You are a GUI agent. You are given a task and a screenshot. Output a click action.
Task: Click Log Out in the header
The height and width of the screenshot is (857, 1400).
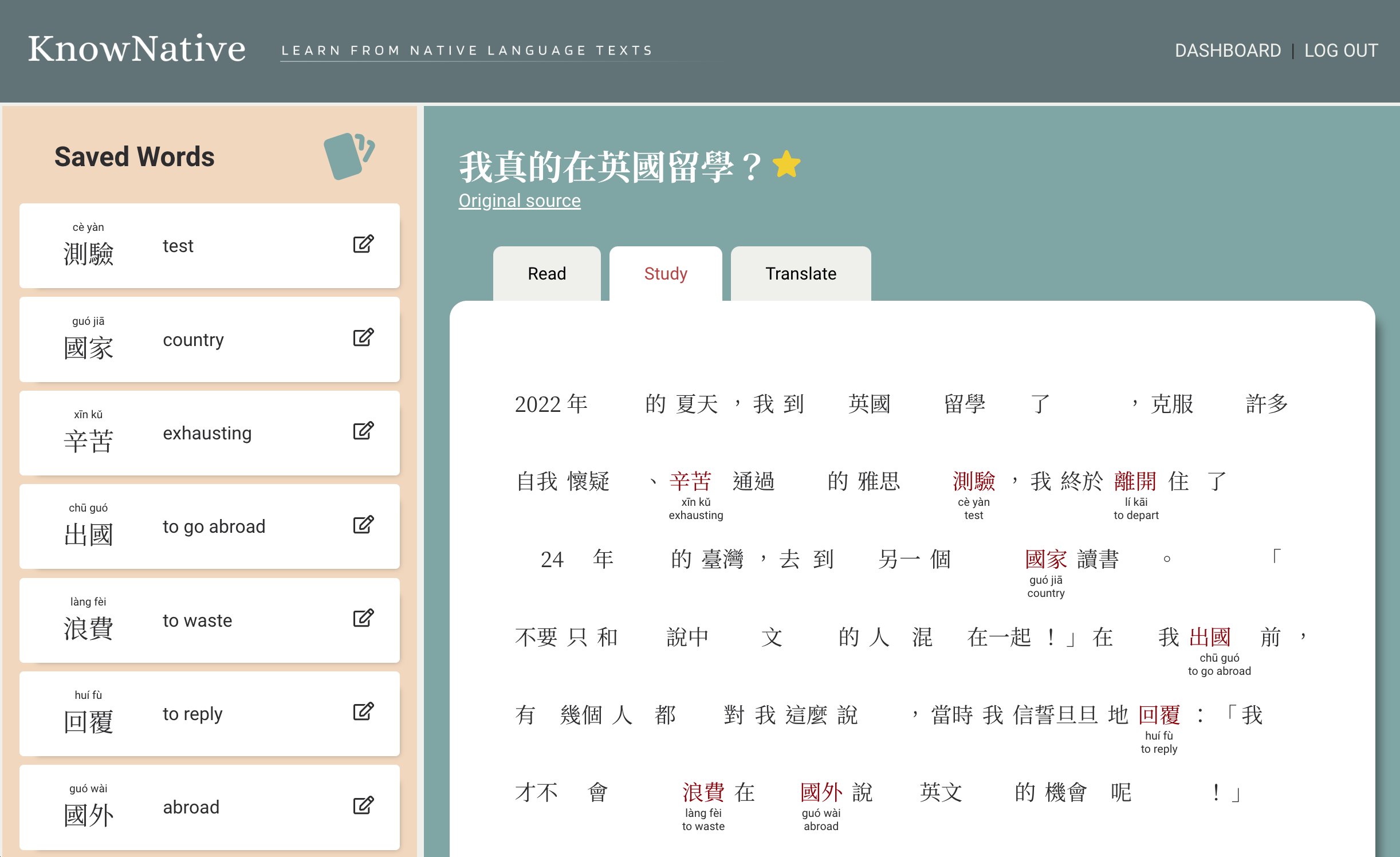click(1340, 50)
